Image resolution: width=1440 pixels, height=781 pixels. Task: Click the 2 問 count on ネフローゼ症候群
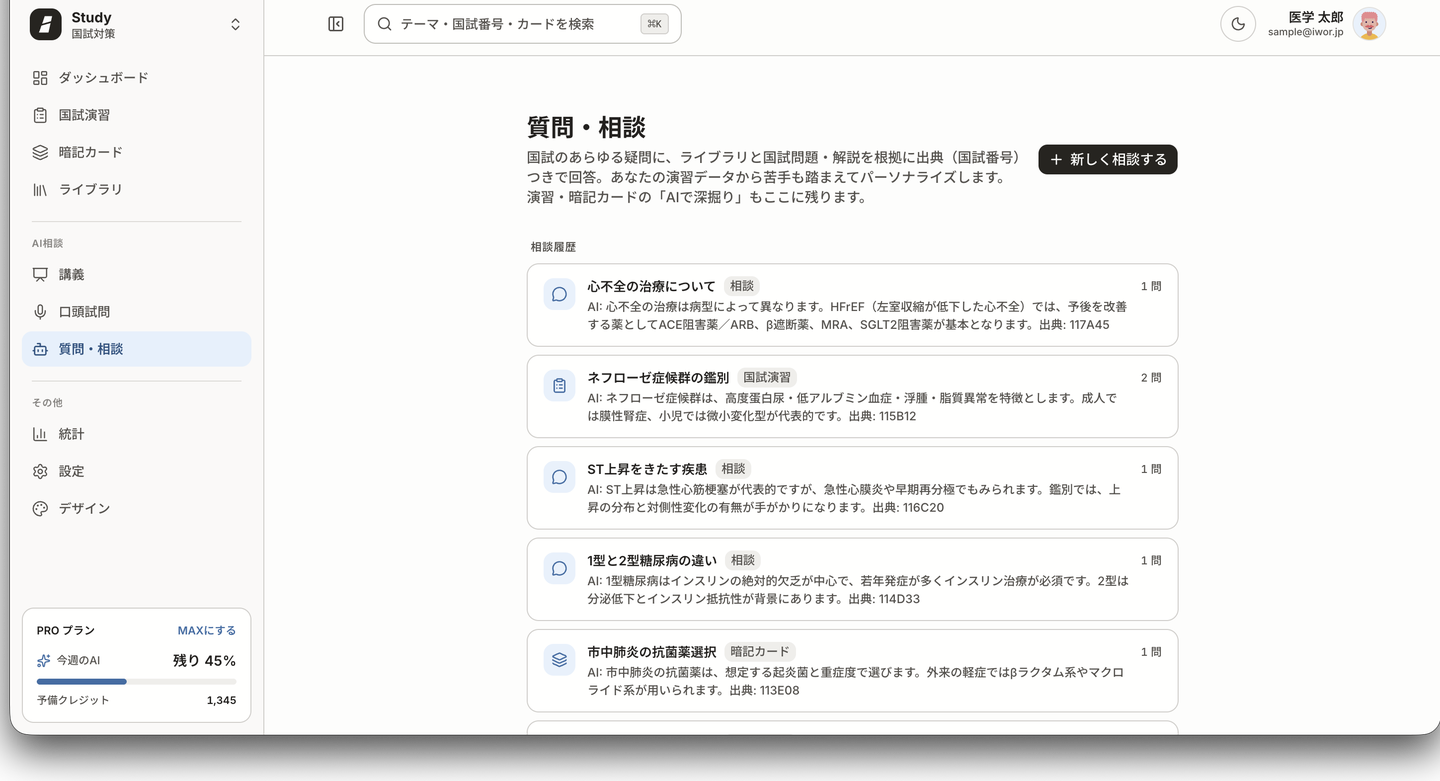(1151, 378)
